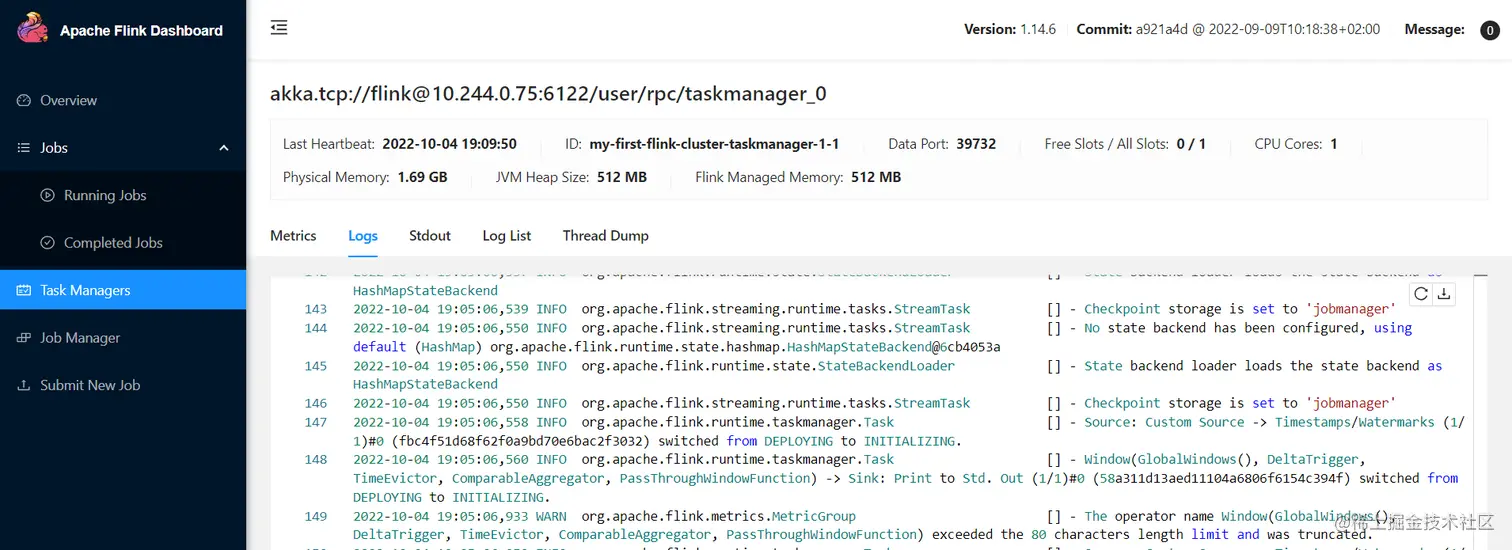
Task: Open the Log List tab
Action: click(x=507, y=236)
